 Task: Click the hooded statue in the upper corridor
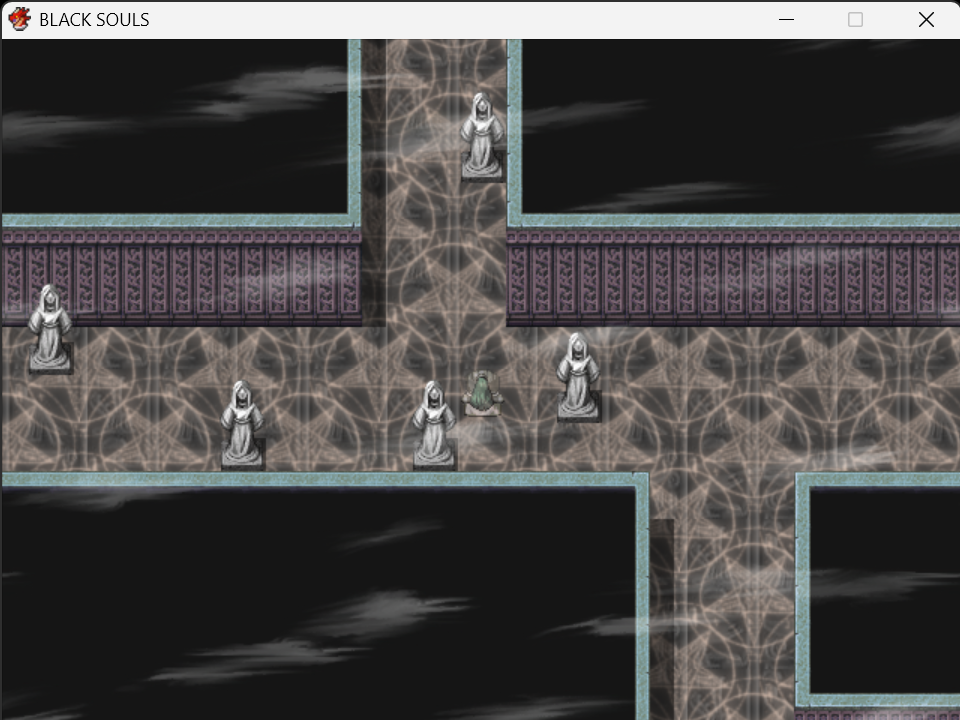click(482, 137)
